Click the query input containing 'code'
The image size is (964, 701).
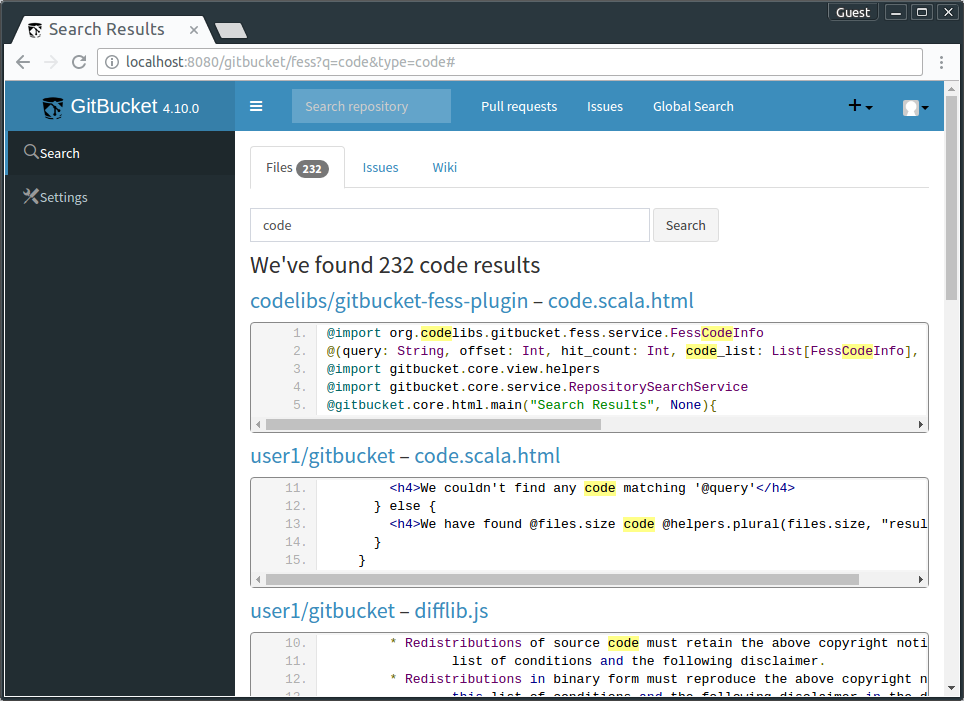pos(450,225)
